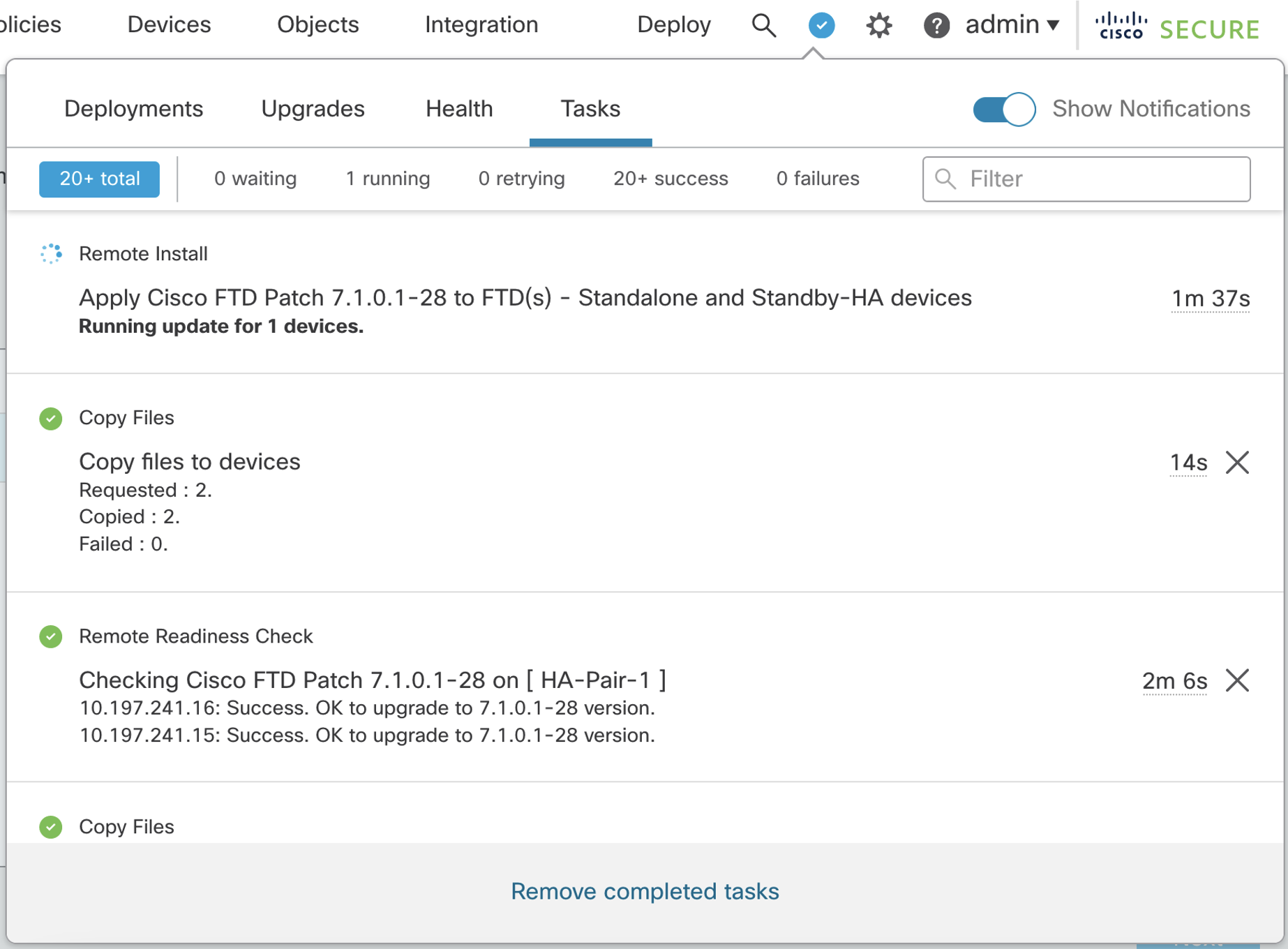Screen dimensions: 1288x949
Task: Switch to the Health tab
Action: [459, 109]
